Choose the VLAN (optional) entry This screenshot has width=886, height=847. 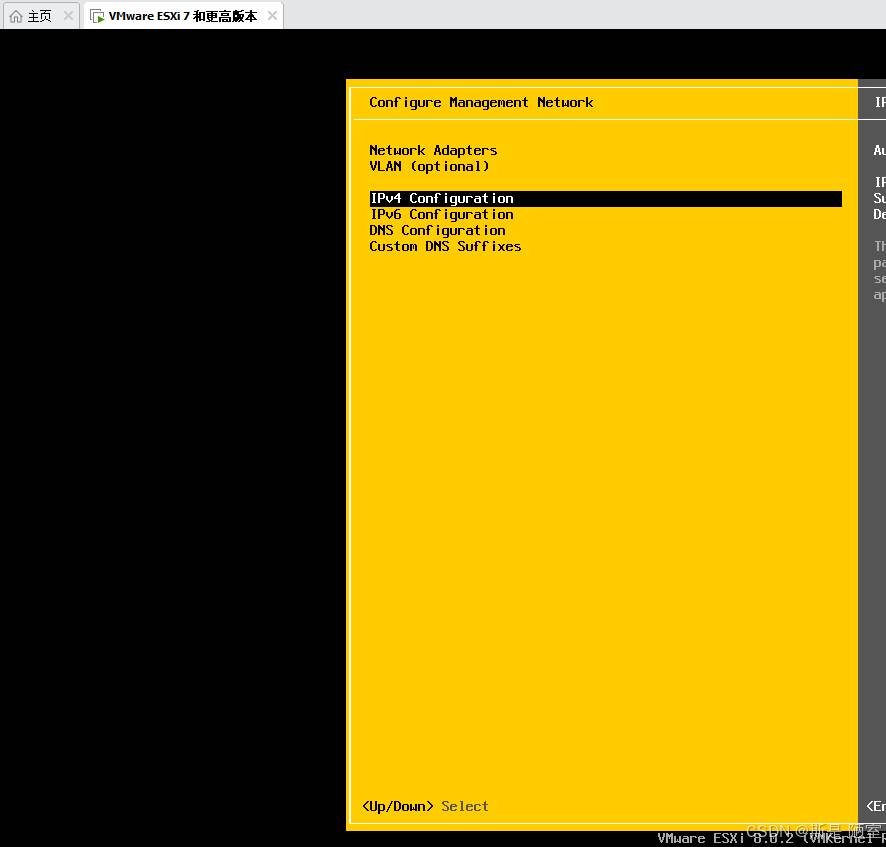coord(429,166)
